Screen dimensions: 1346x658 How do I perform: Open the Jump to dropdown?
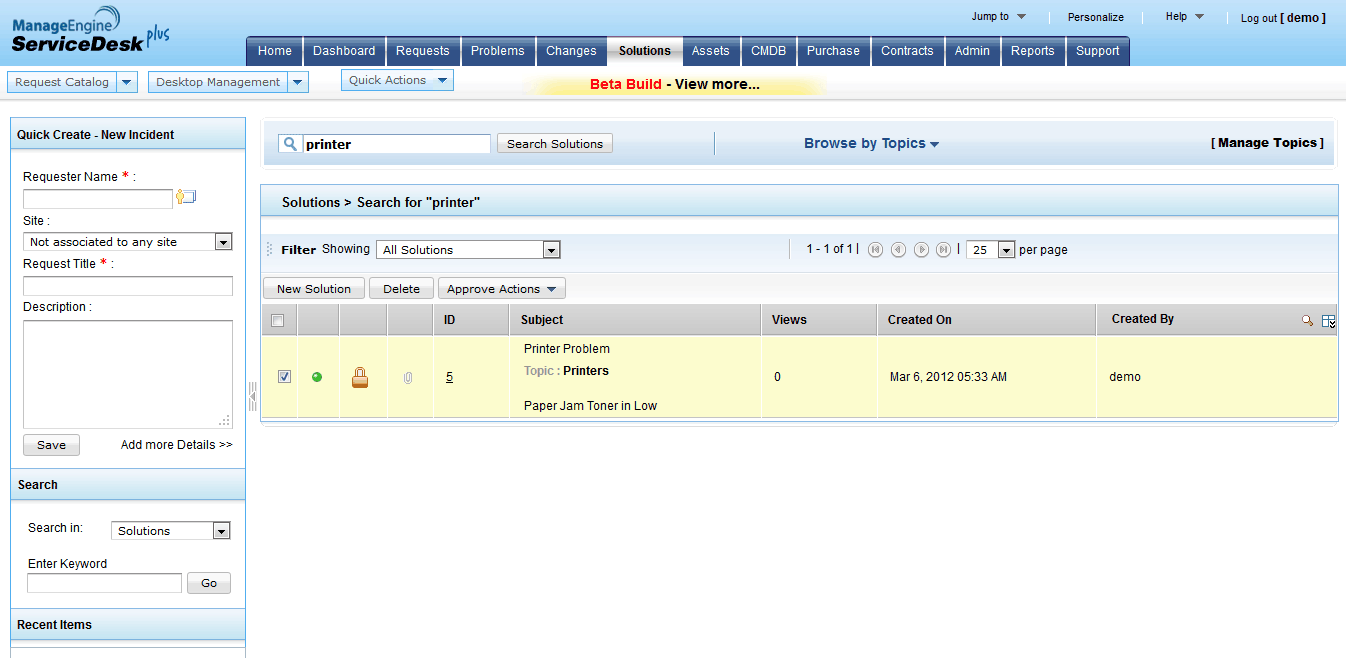coord(998,16)
